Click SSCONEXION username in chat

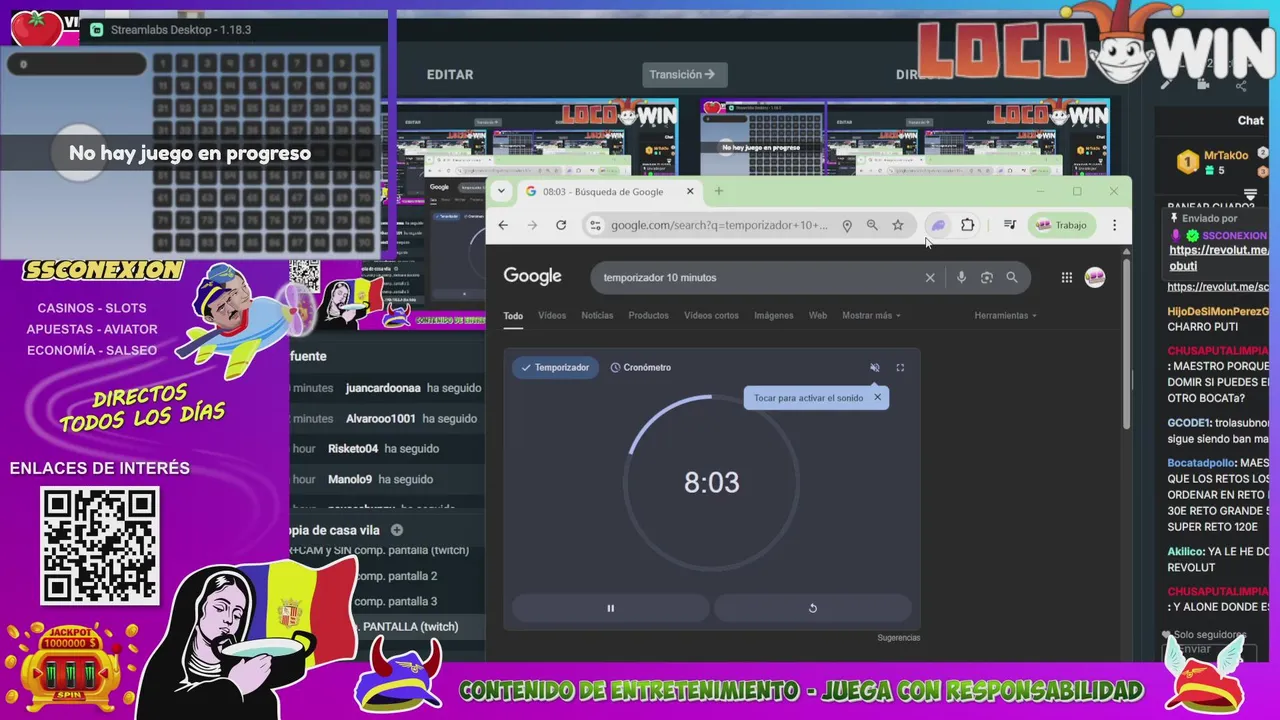[x=1234, y=236]
